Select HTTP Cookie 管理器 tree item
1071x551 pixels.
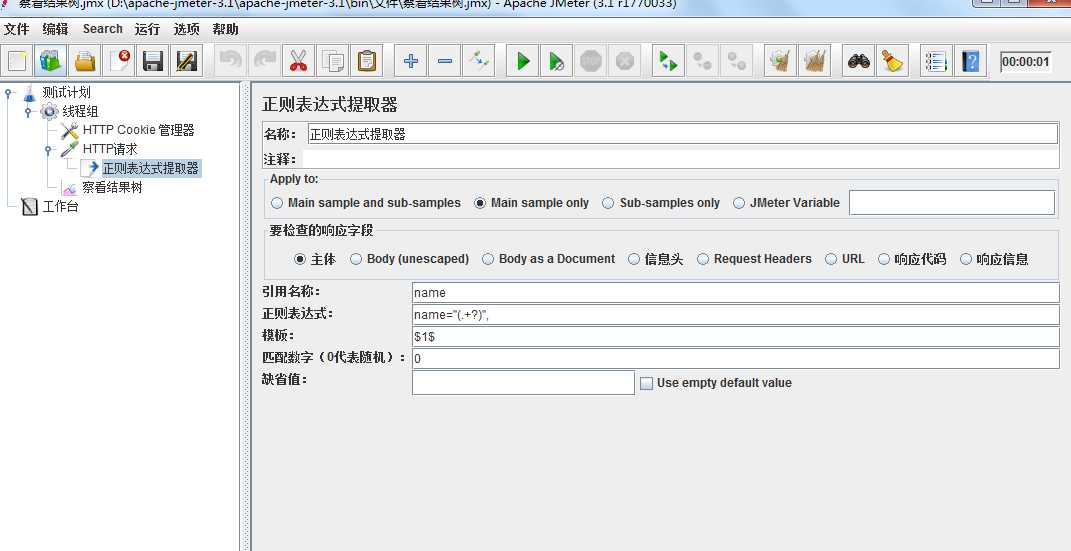pos(139,130)
